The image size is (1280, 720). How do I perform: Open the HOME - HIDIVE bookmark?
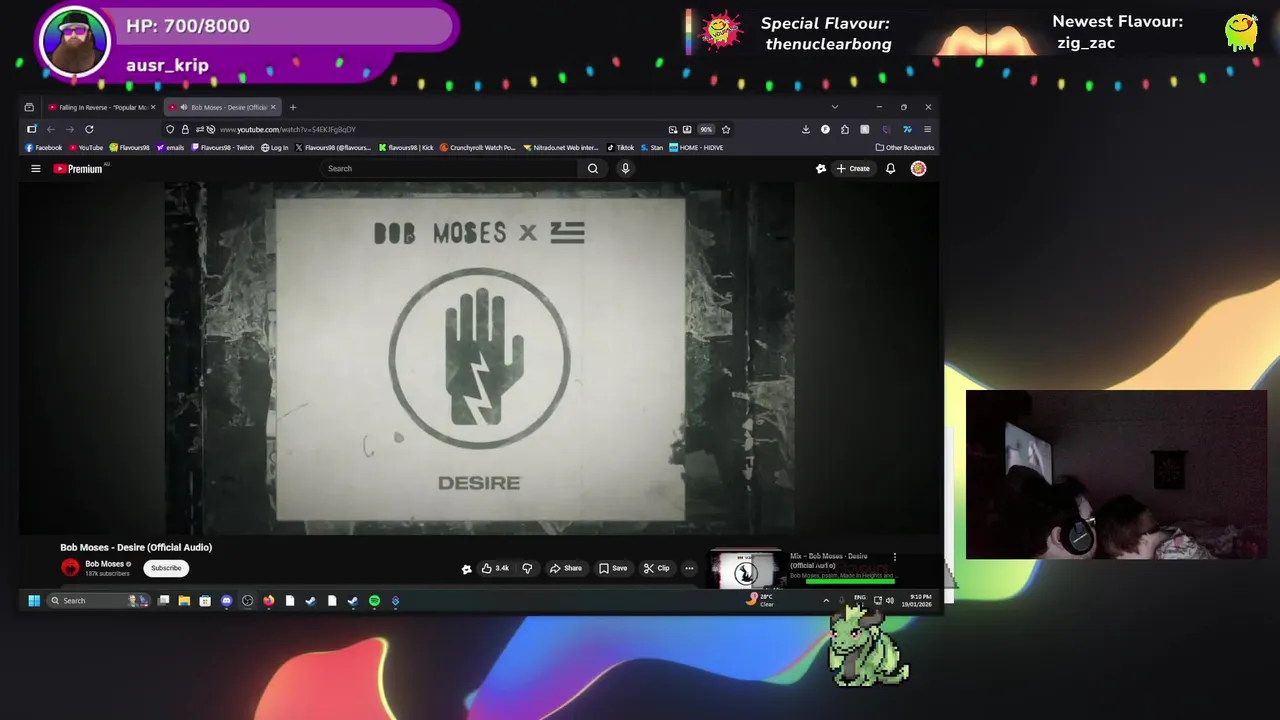696,148
